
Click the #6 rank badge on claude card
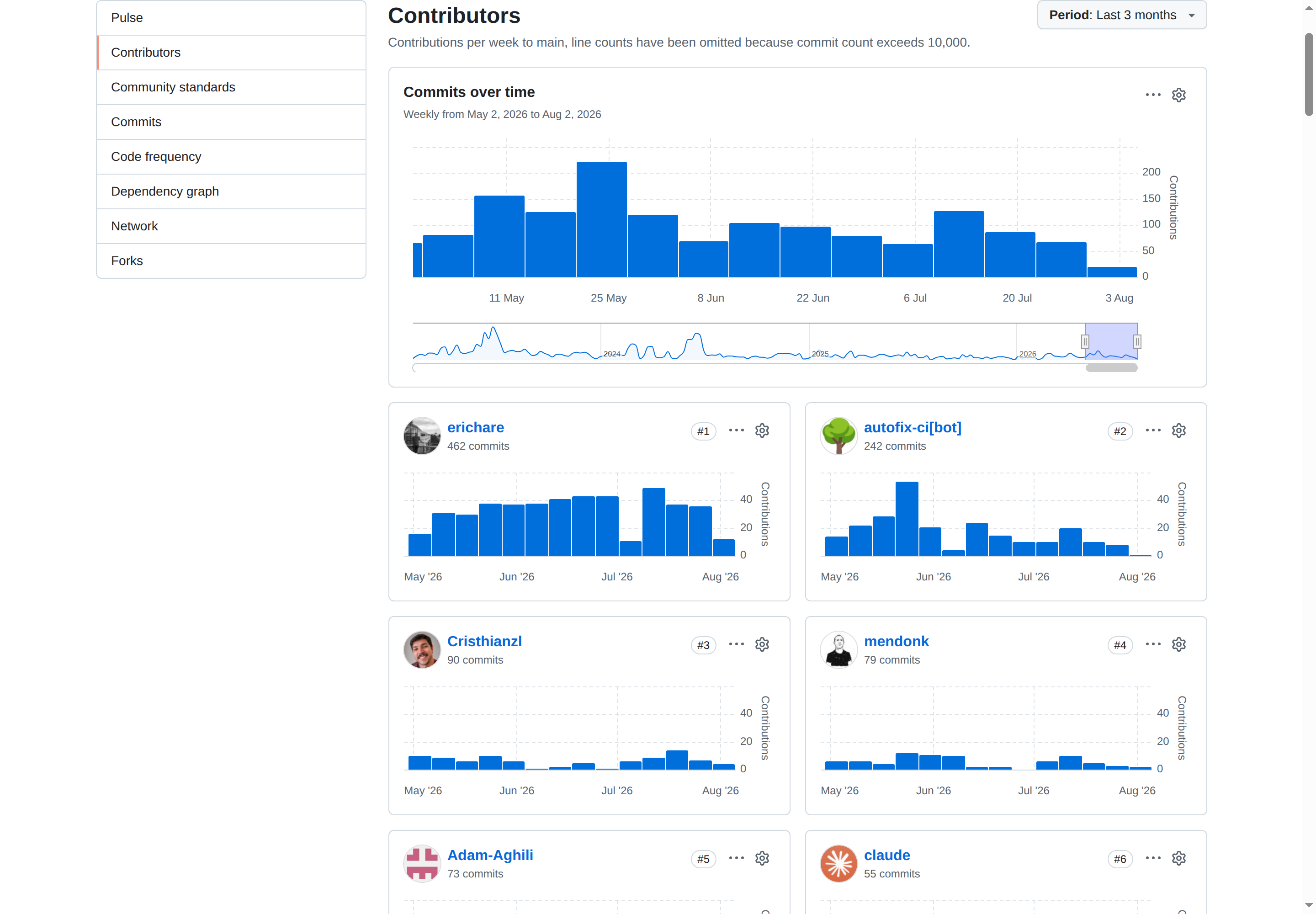1120,859
